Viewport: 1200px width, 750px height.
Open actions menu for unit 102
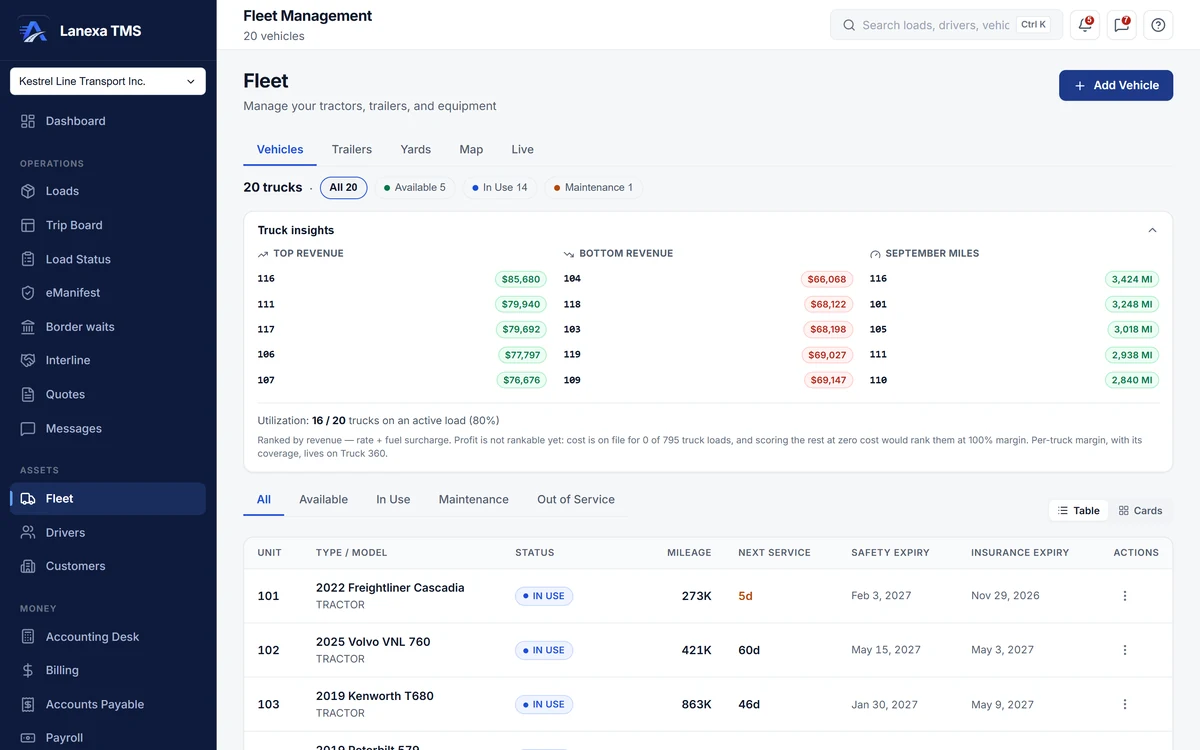click(x=1125, y=650)
